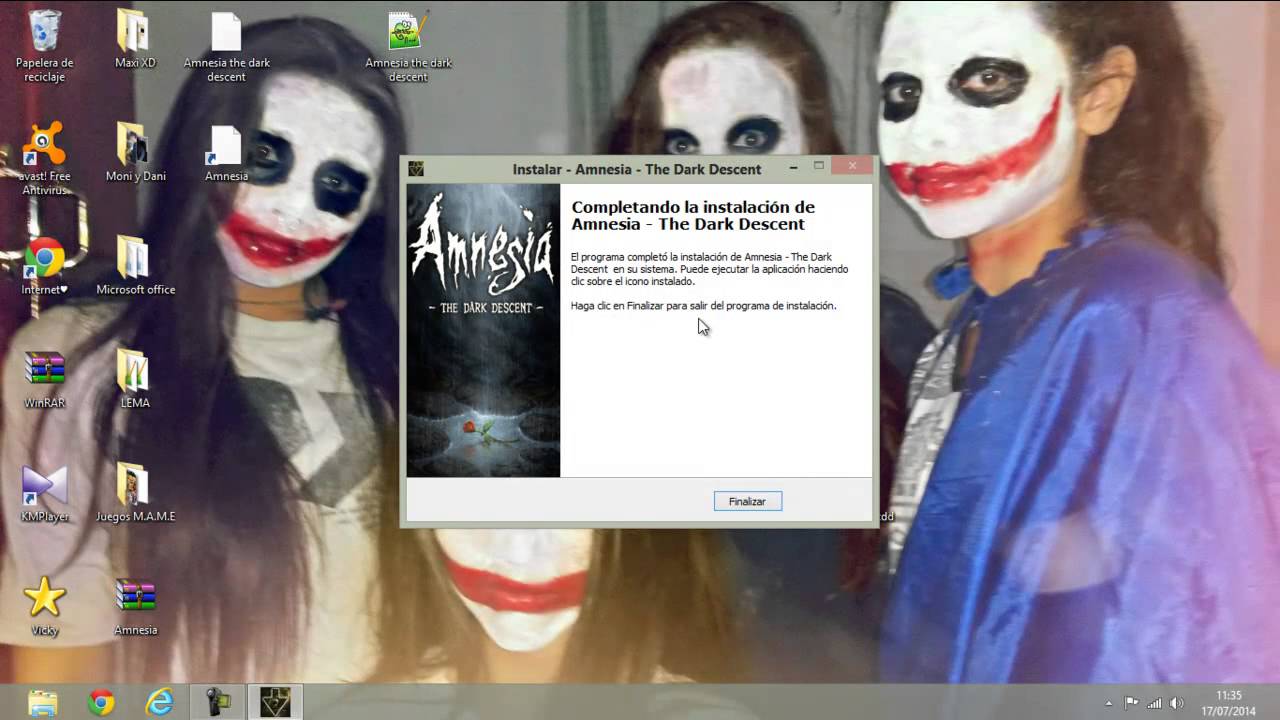Open File Explorer from the taskbar

tap(43, 702)
